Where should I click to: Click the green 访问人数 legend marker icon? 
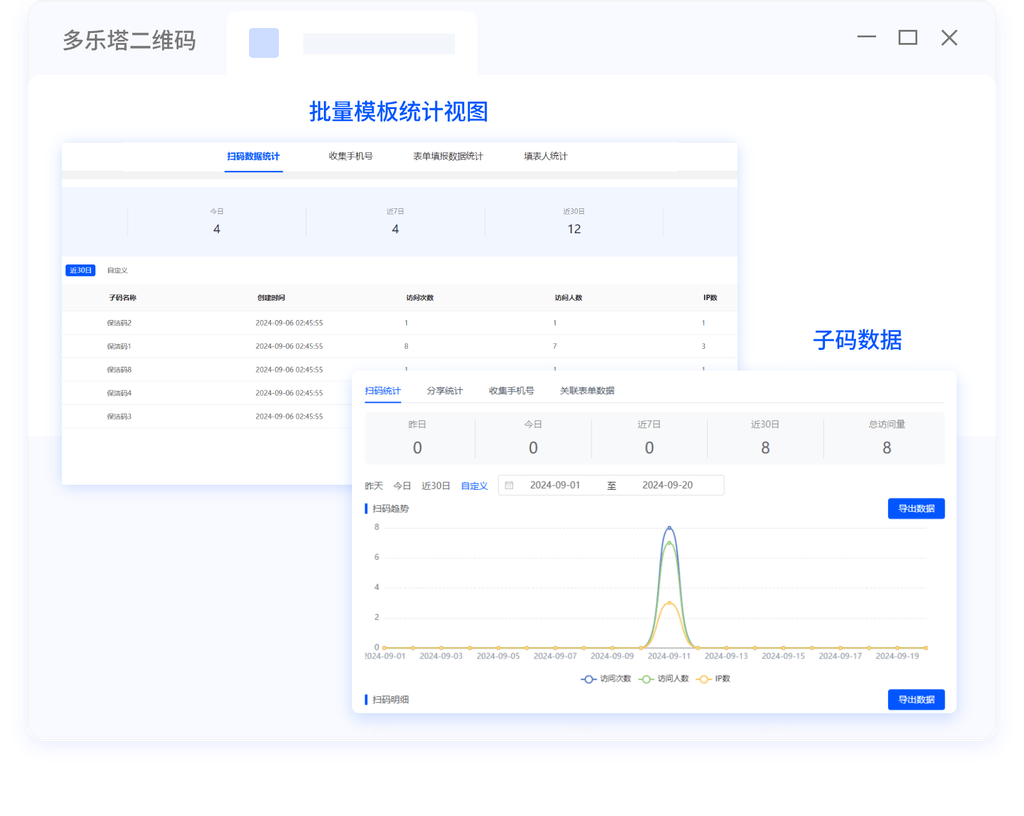647,678
